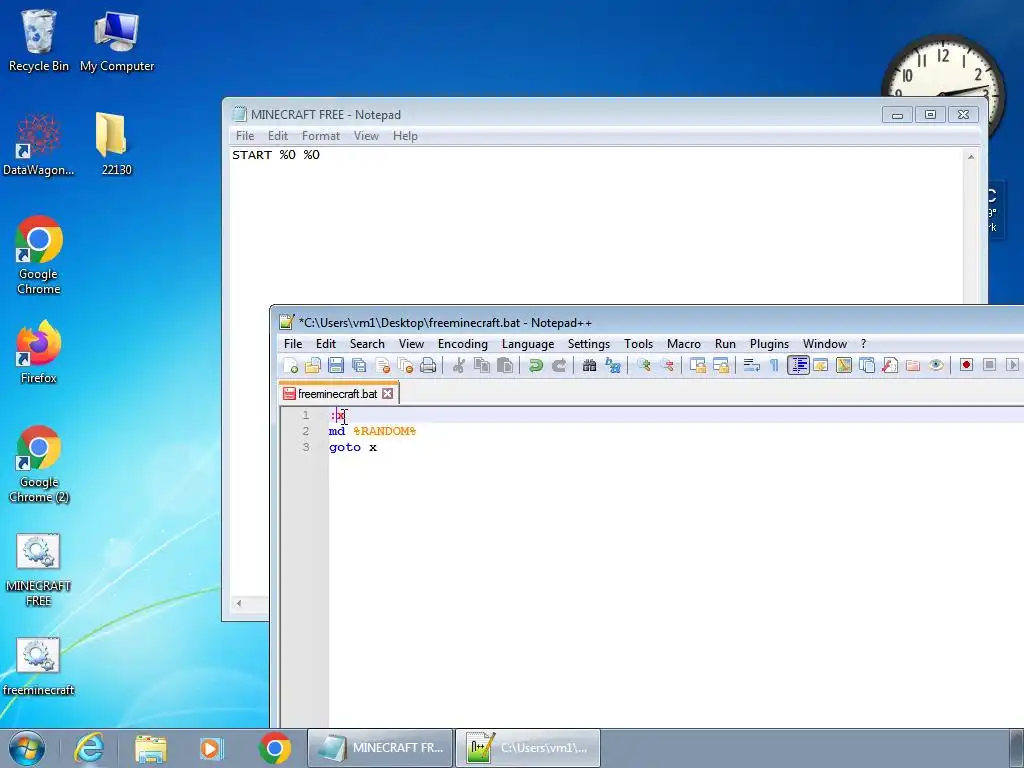The width and height of the screenshot is (1024, 768).
Task: Click the macro Playback icon
Action: [x=1012, y=365]
